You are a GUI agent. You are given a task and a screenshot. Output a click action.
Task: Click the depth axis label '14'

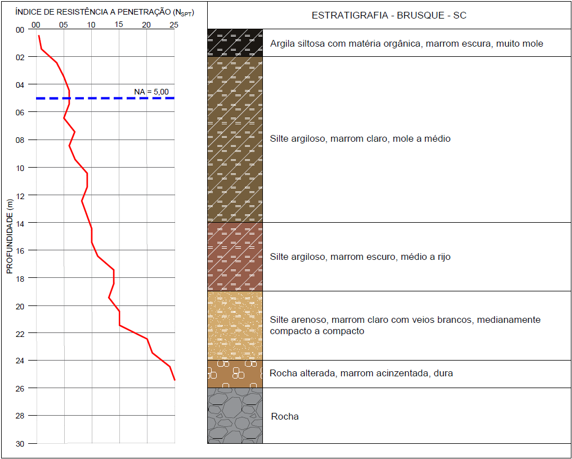point(20,223)
